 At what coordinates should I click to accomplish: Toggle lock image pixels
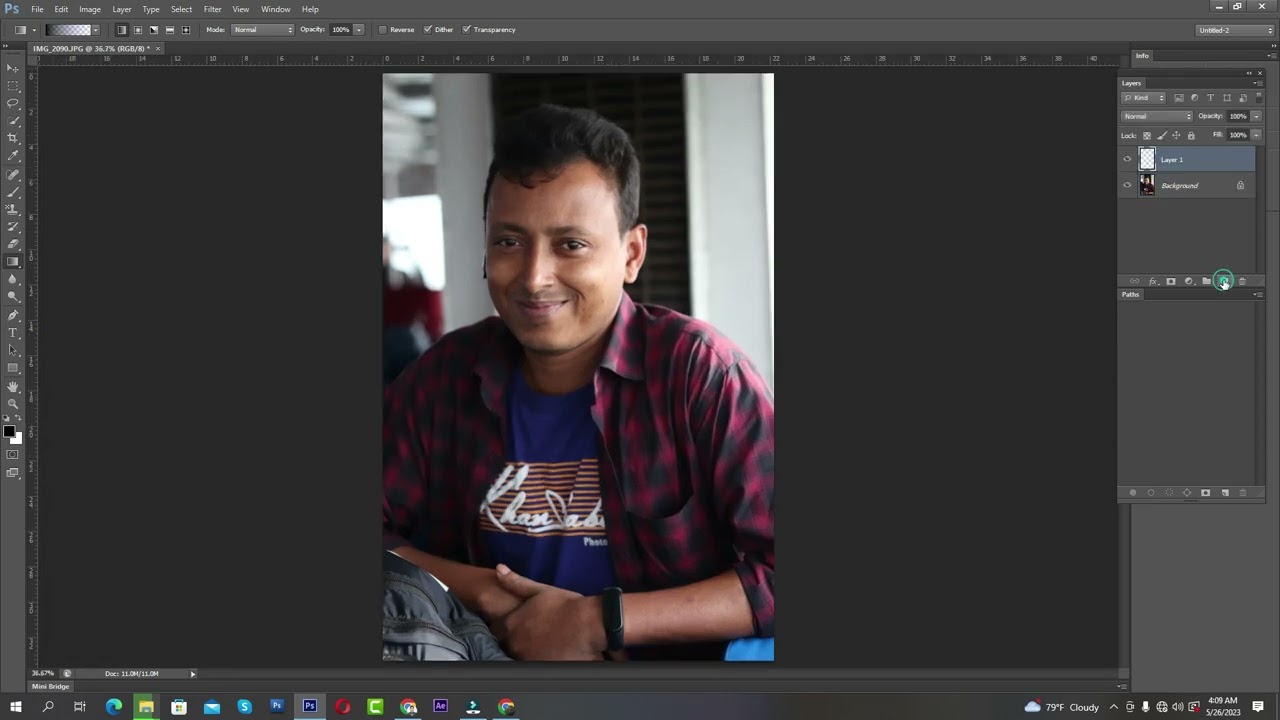point(1162,135)
